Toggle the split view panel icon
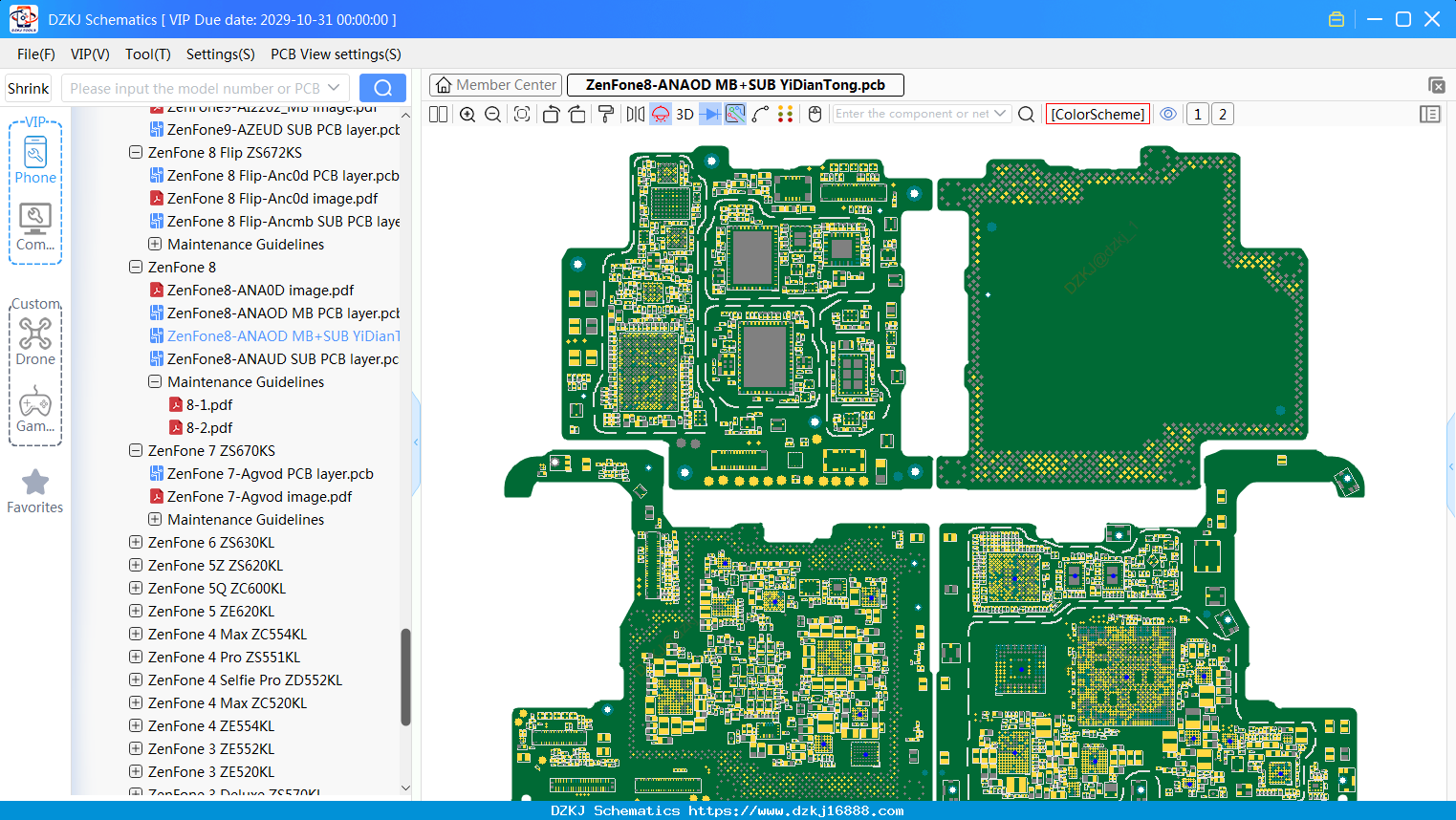Viewport: 1456px width, 820px height. pos(439,115)
